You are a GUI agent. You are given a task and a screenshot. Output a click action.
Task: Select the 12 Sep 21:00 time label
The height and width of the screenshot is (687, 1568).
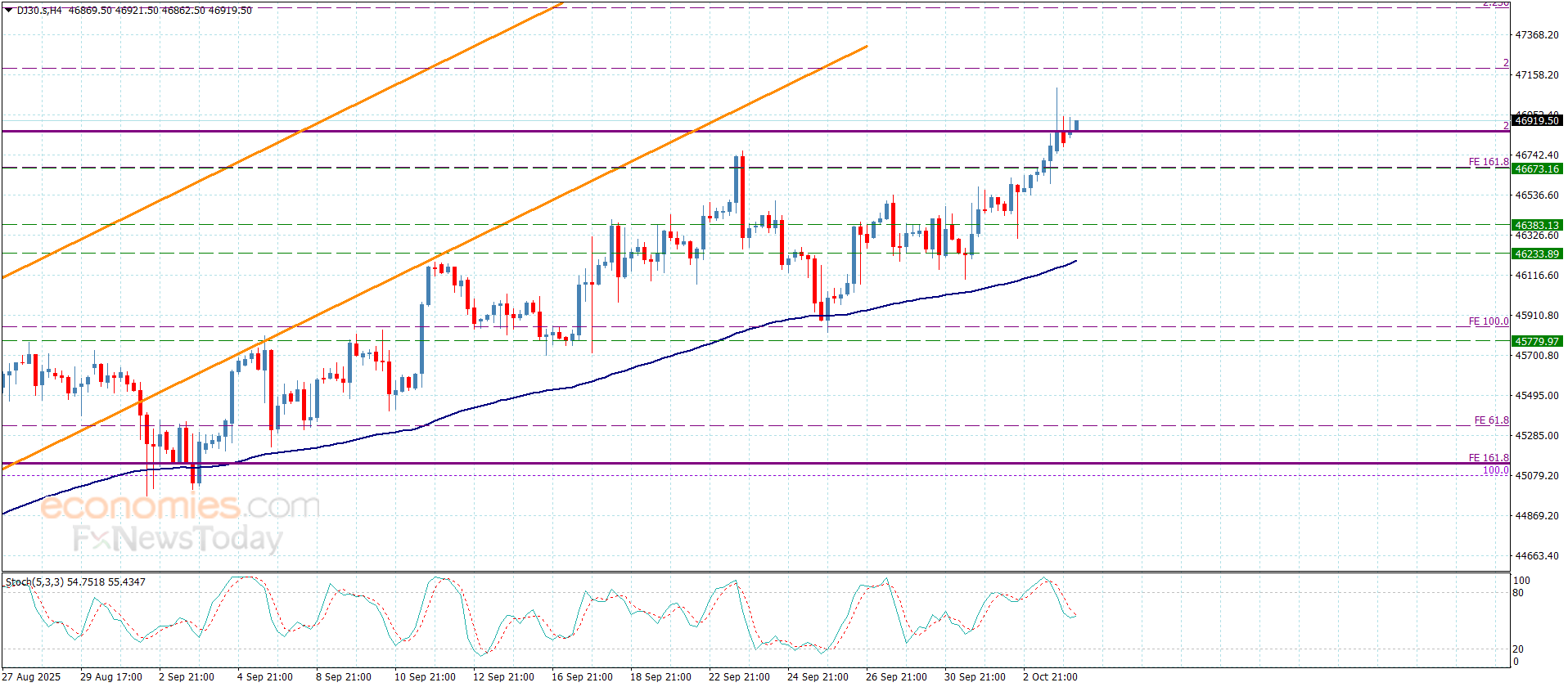tap(503, 676)
